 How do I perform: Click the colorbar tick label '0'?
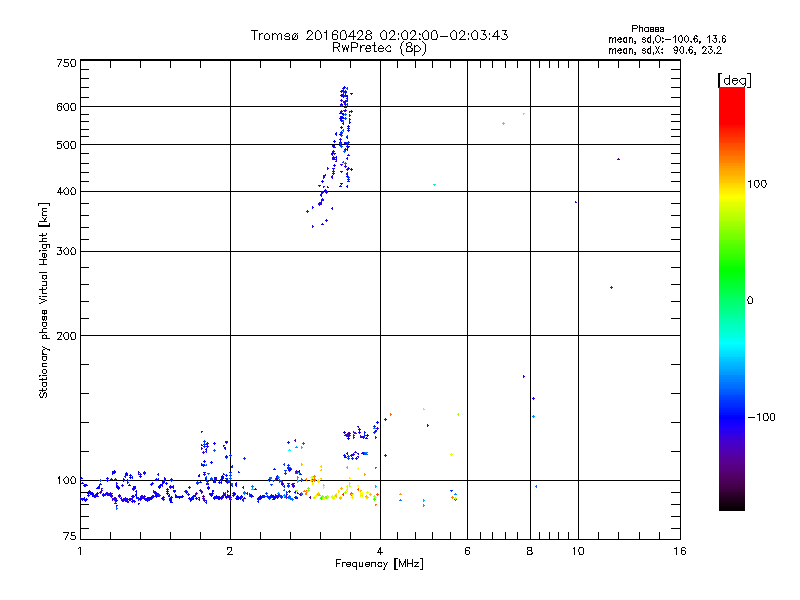pos(750,301)
